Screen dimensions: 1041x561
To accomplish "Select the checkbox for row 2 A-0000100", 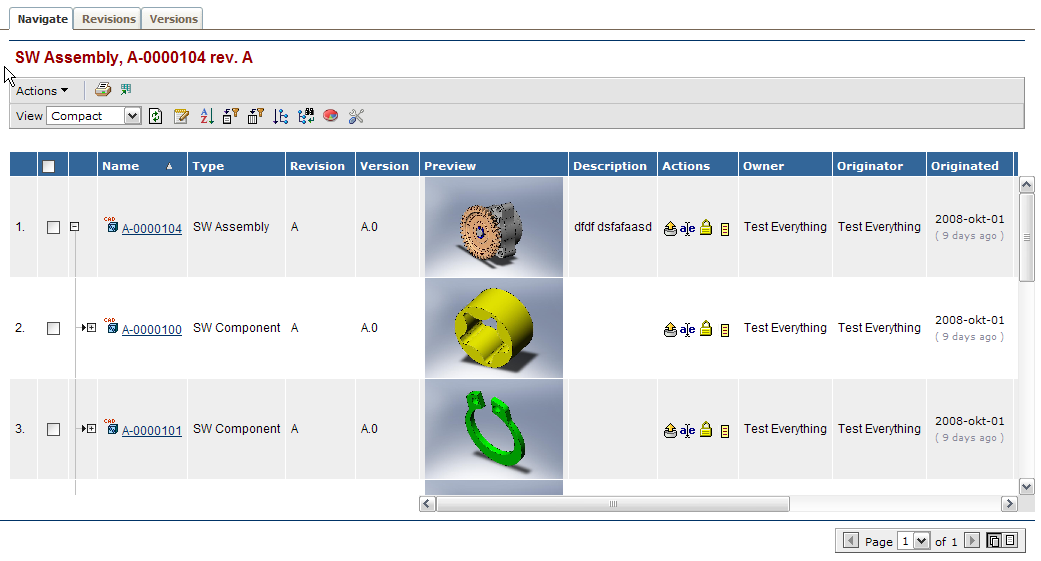I will (54, 329).
